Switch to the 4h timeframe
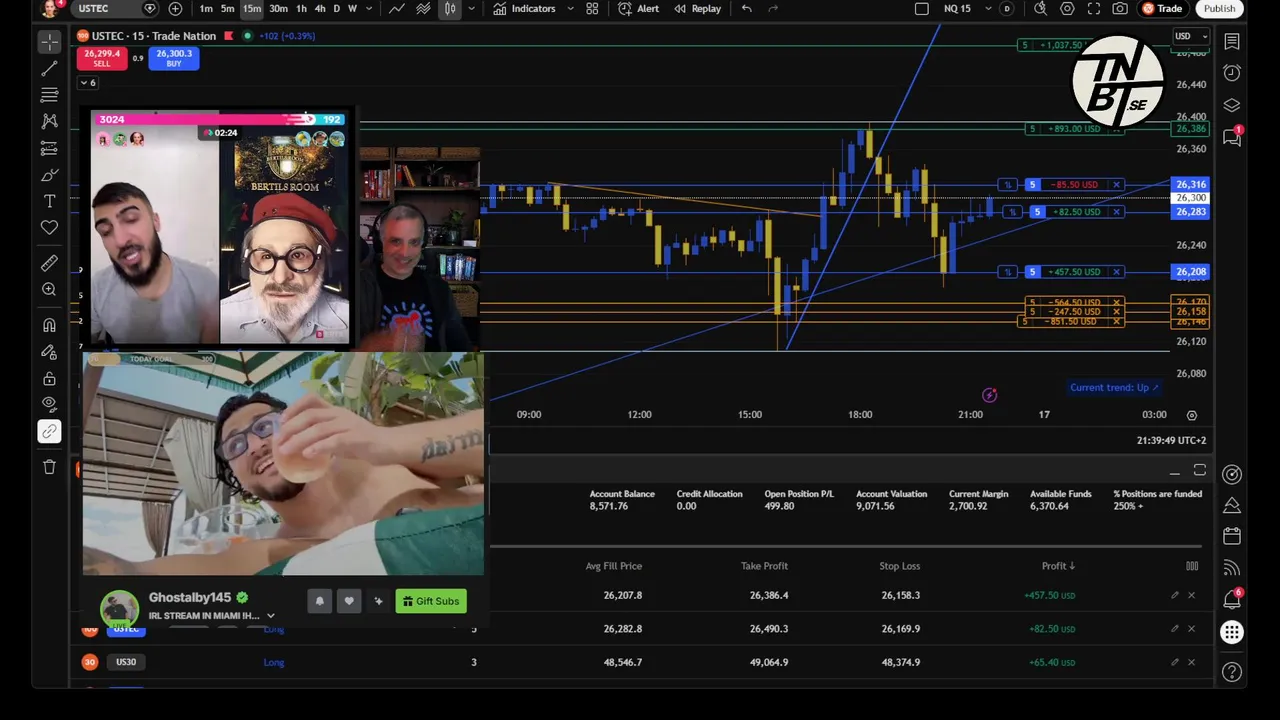The height and width of the screenshot is (720, 1280). tap(320, 9)
